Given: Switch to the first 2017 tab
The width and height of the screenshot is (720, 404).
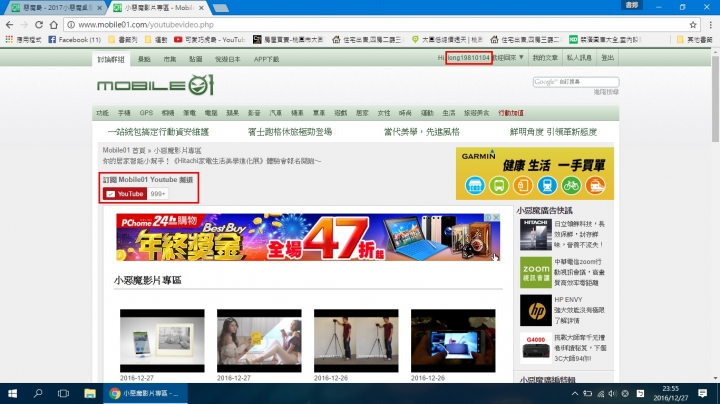Looking at the screenshot, I should (x=53, y=8).
